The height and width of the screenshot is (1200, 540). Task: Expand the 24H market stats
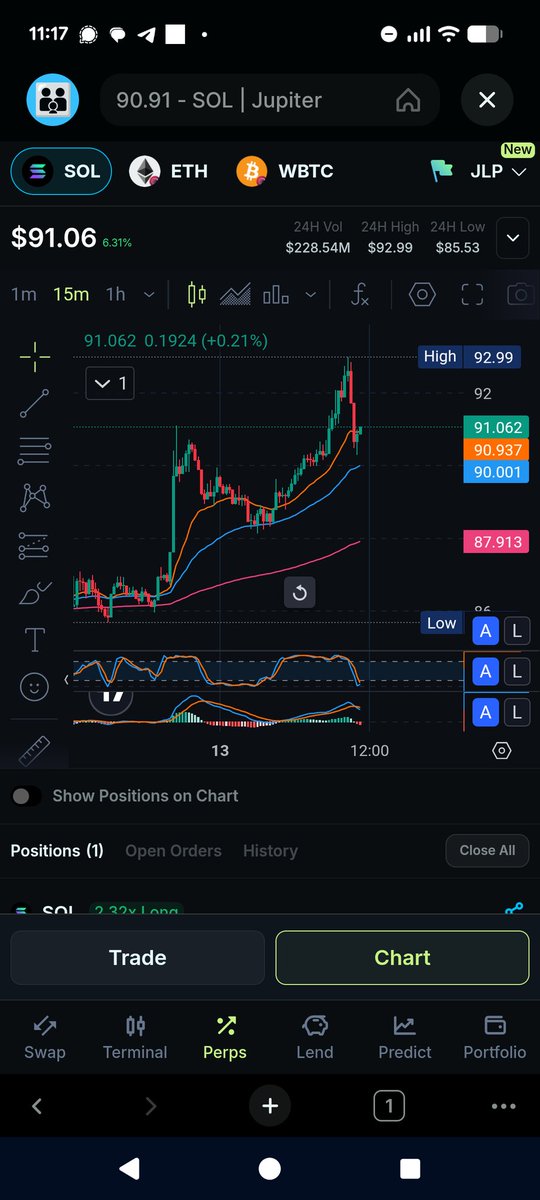pyautogui.click(x=513, y=238)
